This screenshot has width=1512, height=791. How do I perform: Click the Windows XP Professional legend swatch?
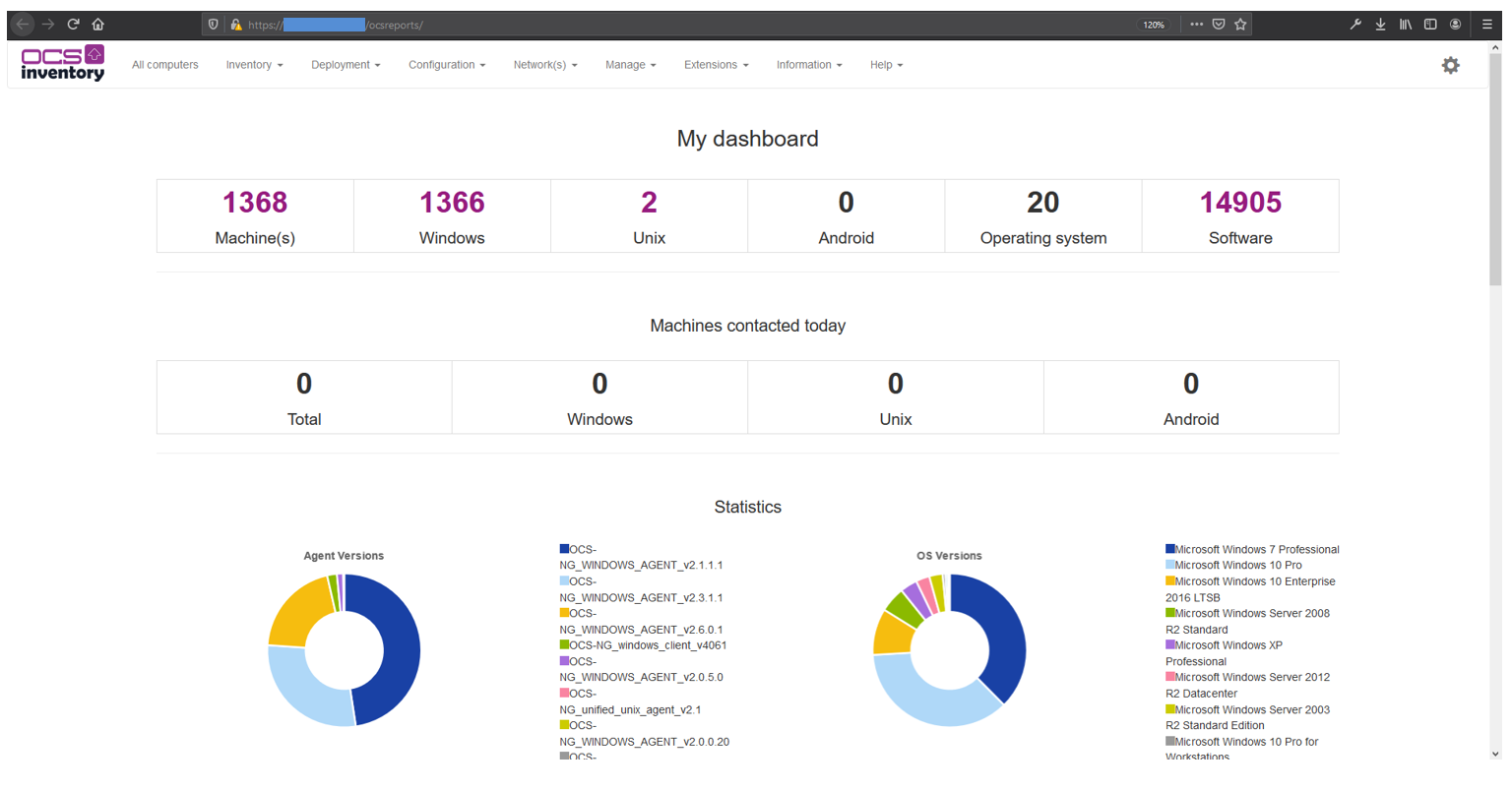pos(1170,644)
